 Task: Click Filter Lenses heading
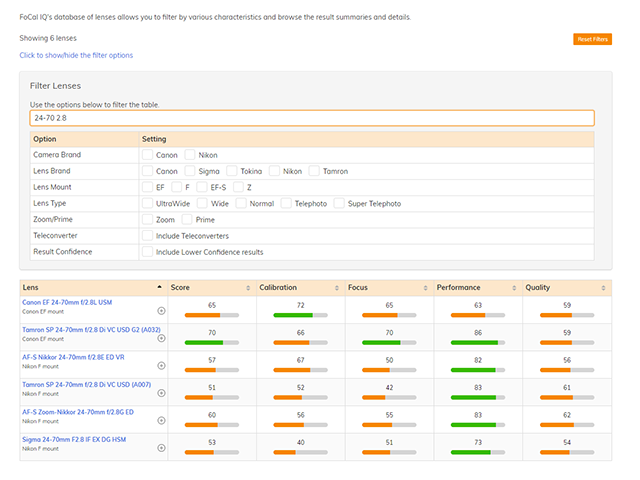[56, 86]
